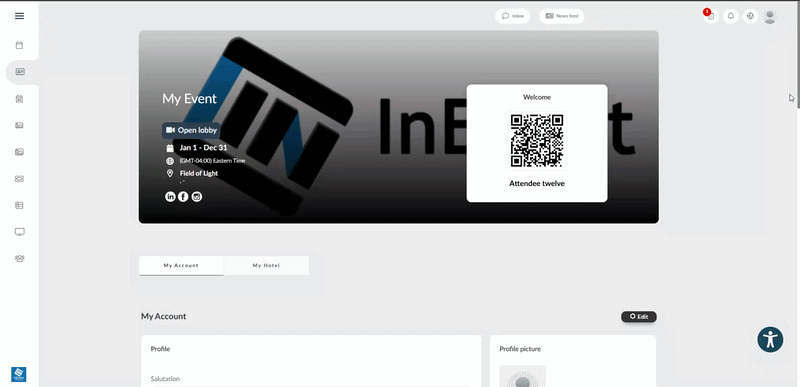This screenshot has width=800, height=387.
Task: Click the ticket-shaped sidebar icon
Action: (19, 178)
